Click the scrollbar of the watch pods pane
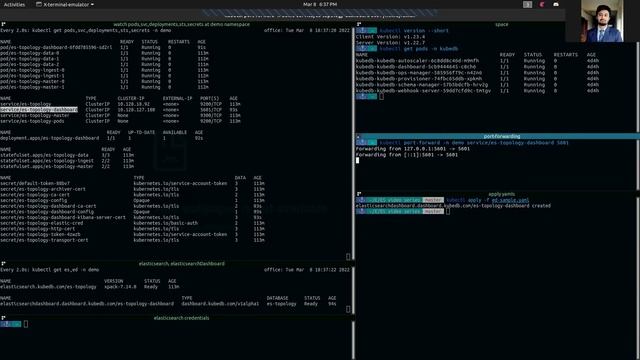640x360 pixels. (x=353, y=143)
